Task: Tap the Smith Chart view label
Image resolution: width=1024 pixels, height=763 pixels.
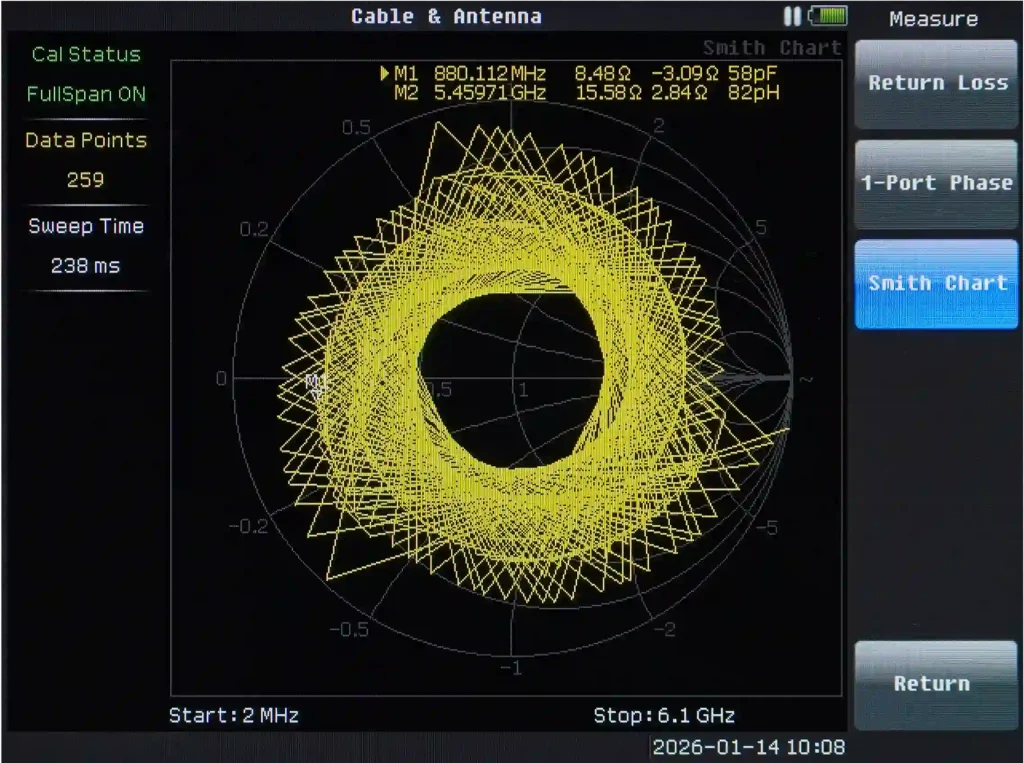Action: [774, 47]
